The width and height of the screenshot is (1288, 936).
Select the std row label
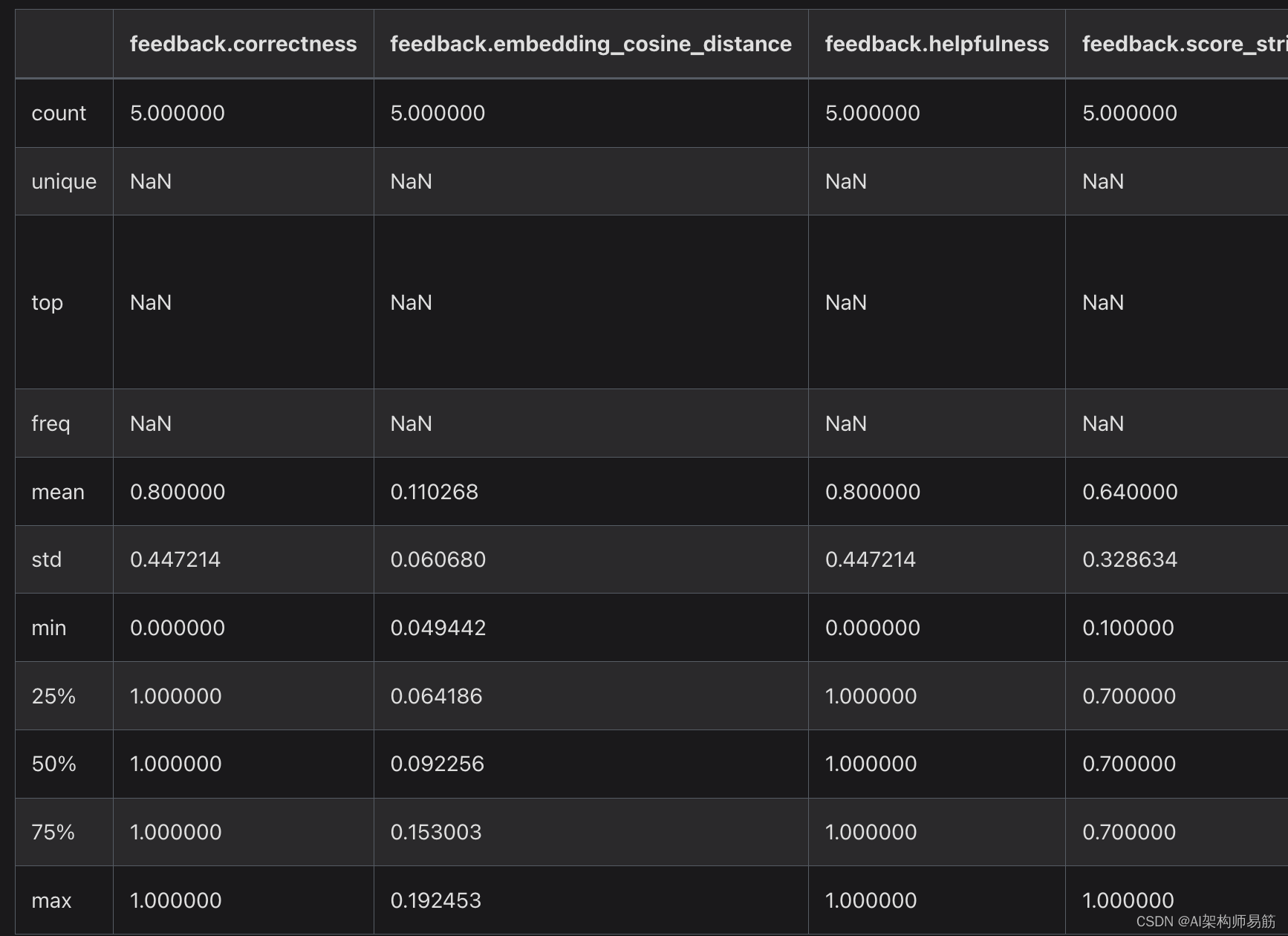point(47,559)
